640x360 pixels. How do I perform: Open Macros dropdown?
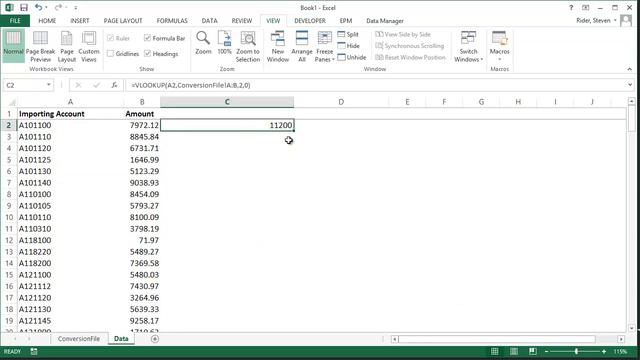500,47
